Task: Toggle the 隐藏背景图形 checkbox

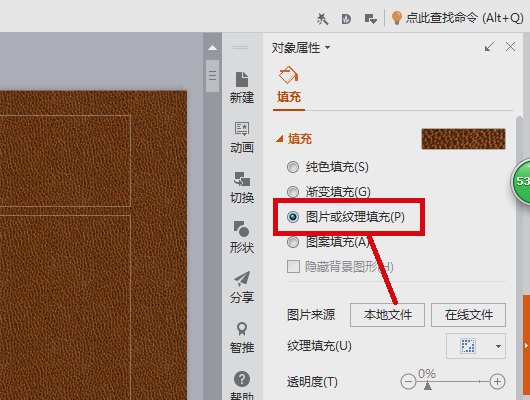Action: click(293, 266)
